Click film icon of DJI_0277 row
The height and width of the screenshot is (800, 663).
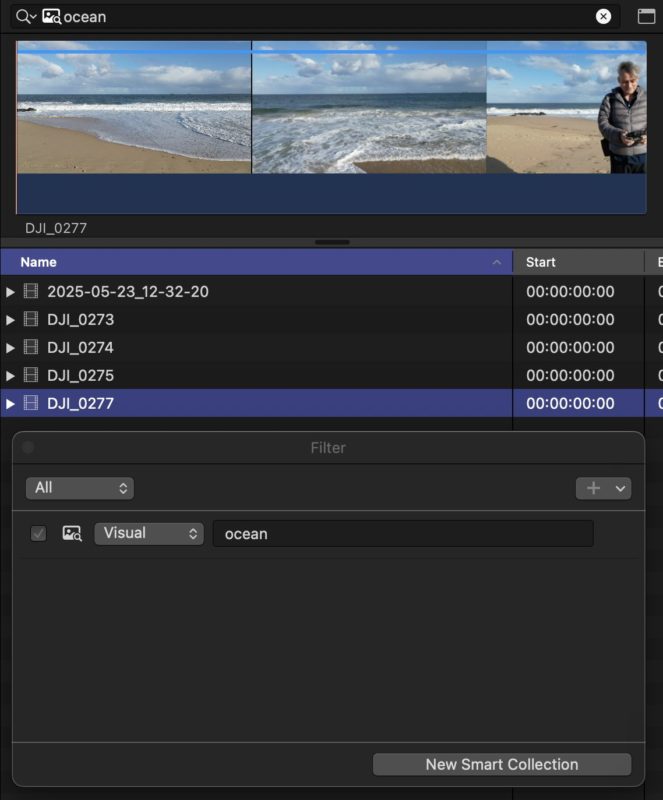pyautogui.click(x=31, y=403)
